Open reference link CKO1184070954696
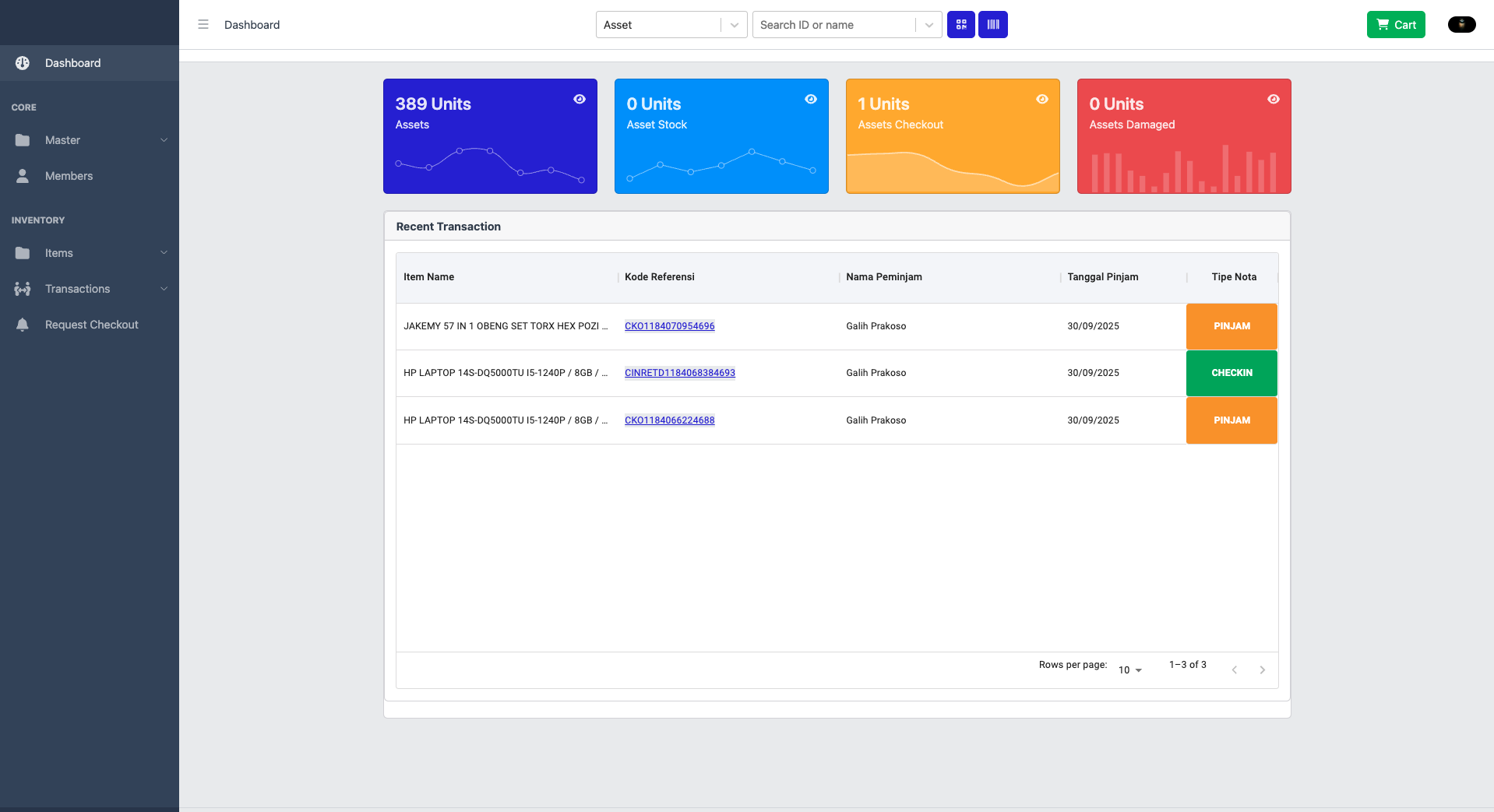 click(x=669, y=326)
